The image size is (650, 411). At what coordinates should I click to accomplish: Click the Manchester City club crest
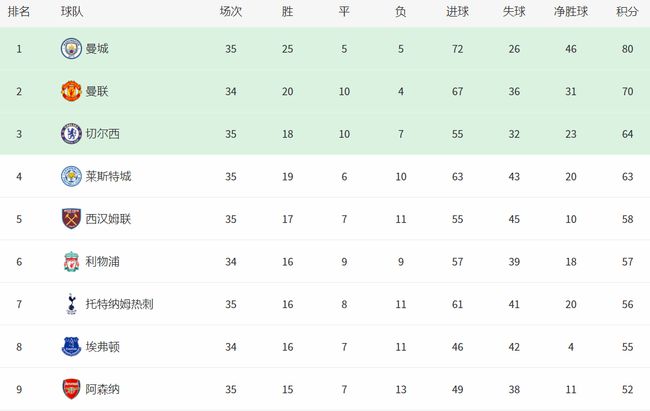pos(71,49)
